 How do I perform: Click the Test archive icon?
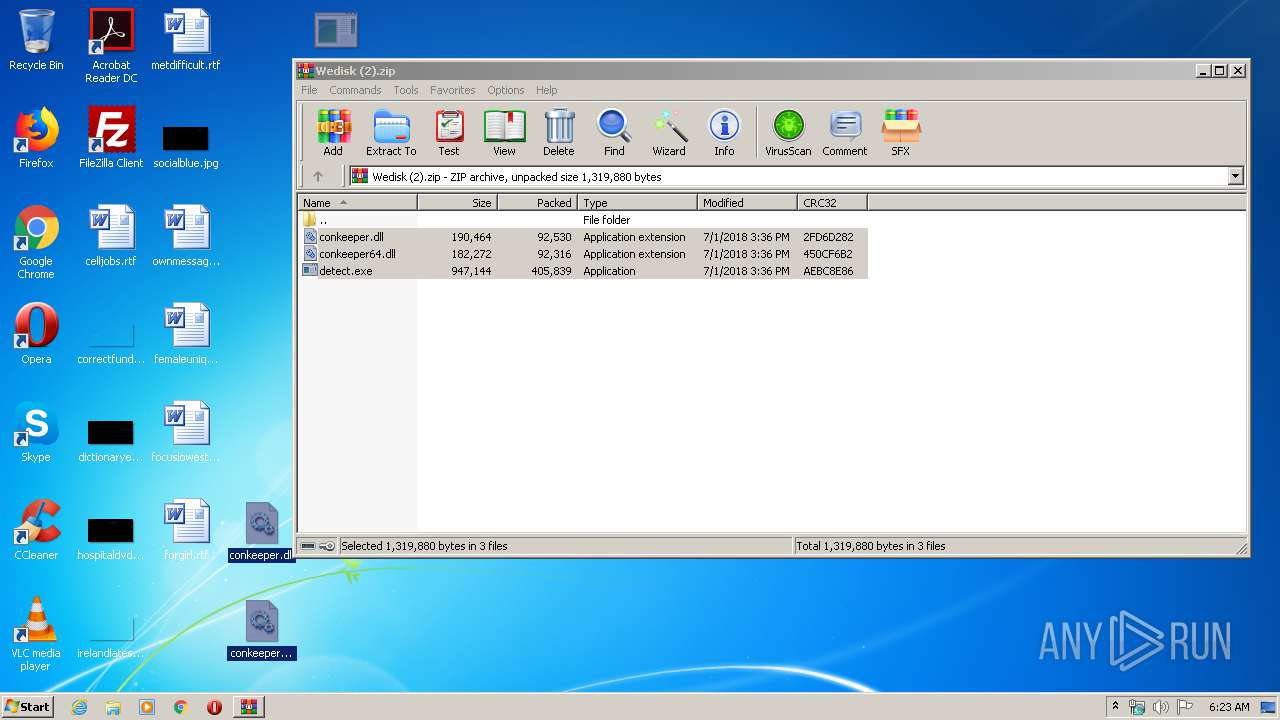point(449,133)
